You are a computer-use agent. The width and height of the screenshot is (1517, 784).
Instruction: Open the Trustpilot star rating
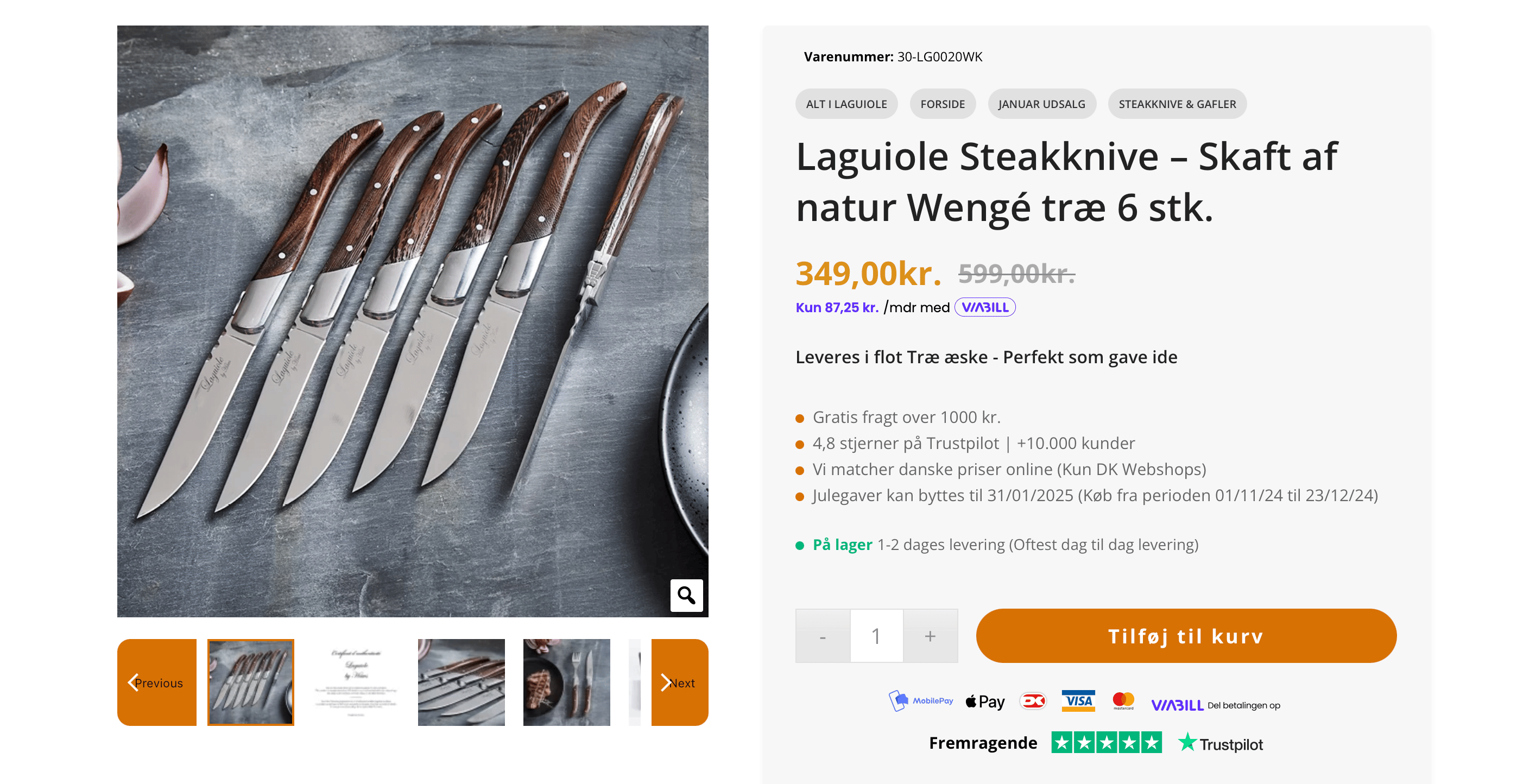(x=1106, y=743)
